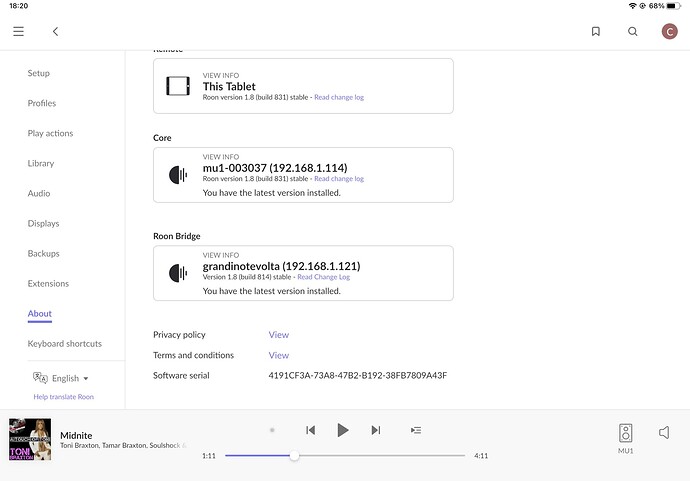Click the language translate icon
Image resolution: width=690 pixels, height=481 pixels.
click(x=40, y=378)
